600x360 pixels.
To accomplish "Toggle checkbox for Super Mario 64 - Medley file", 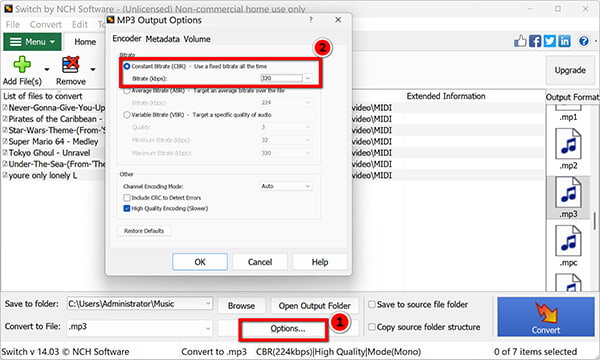I will click(5, 142).
